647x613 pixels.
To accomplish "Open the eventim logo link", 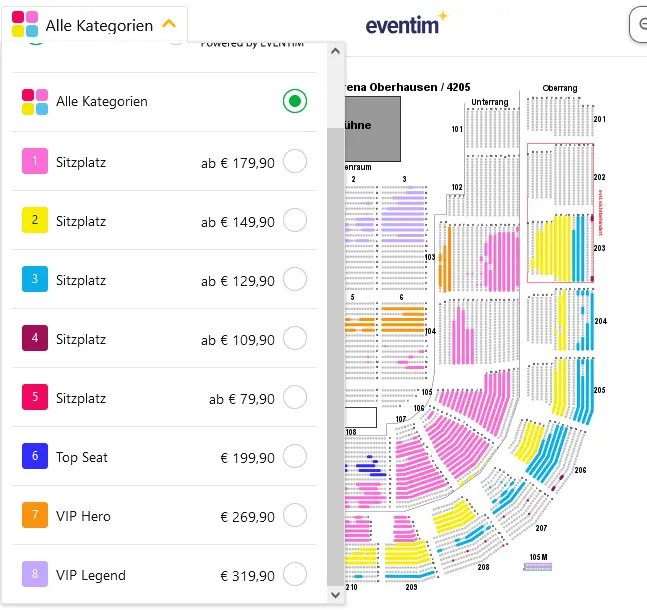I will pos(406,24).
